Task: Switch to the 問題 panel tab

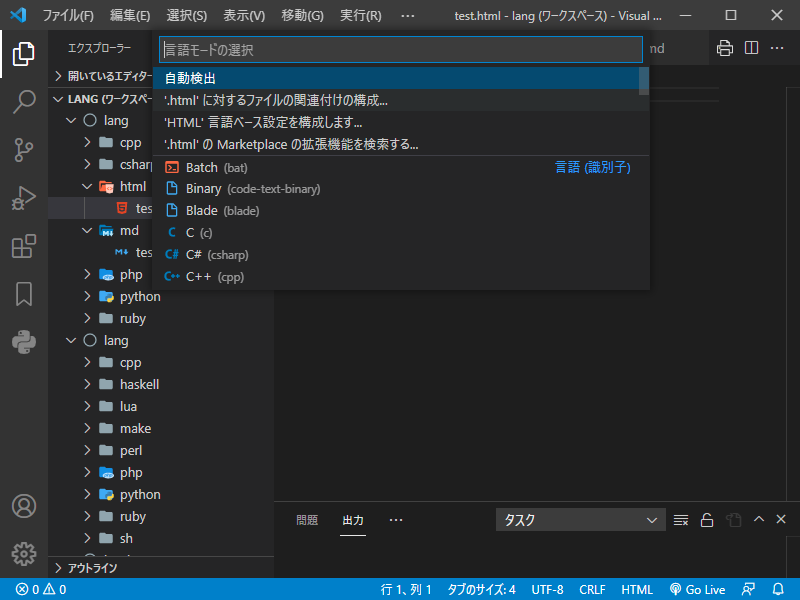Action: click(x=307, y=520)
